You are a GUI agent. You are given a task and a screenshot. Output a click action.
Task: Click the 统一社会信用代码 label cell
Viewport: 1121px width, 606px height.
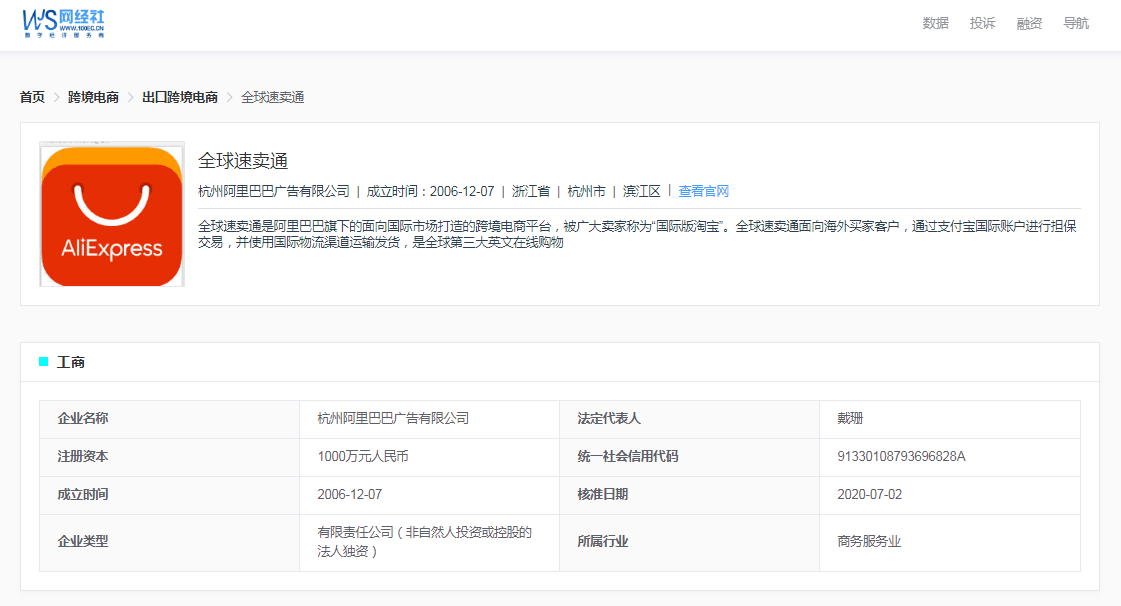689,457
